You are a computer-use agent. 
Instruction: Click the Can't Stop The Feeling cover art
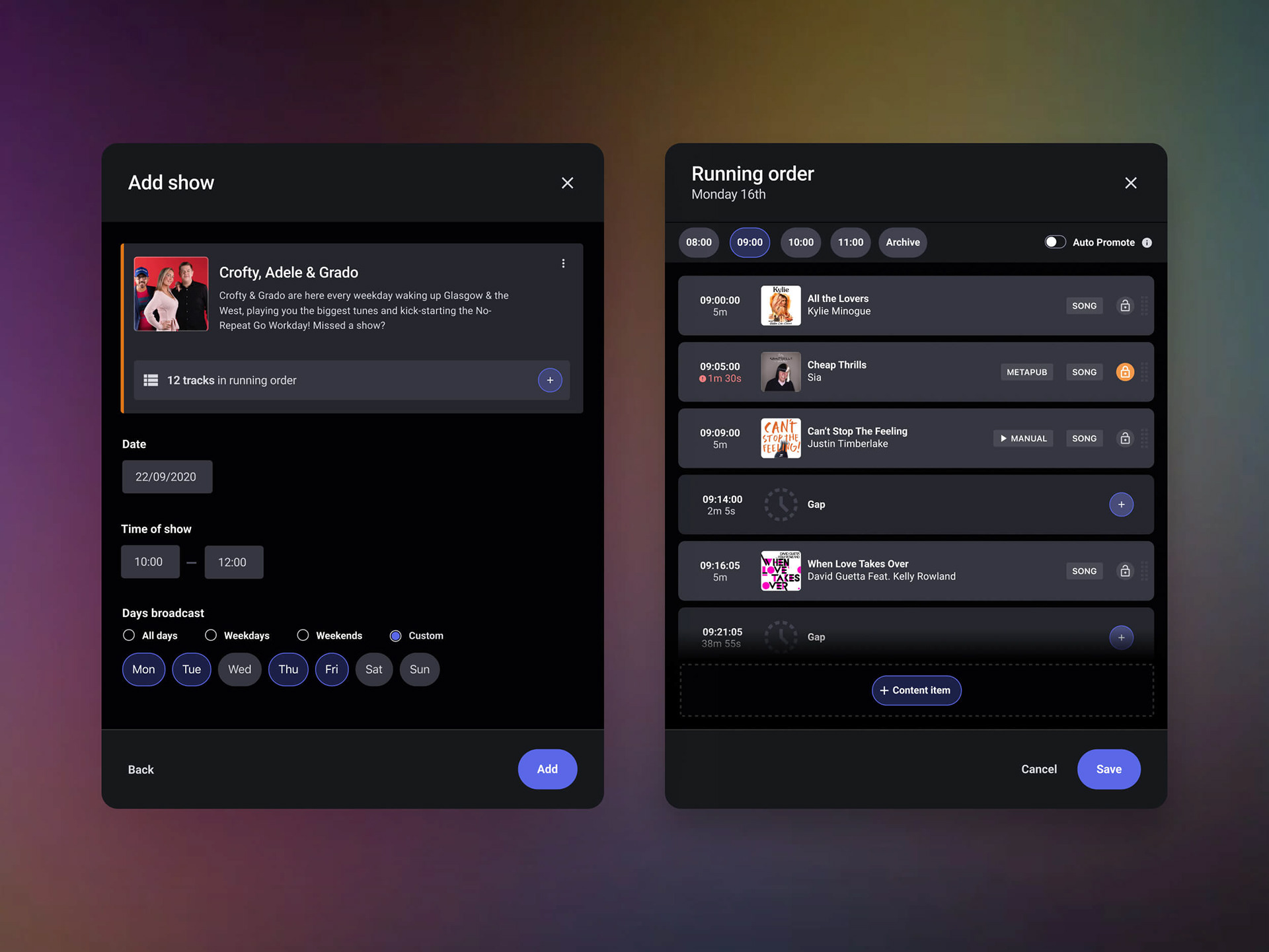click(x=781, y=439)
